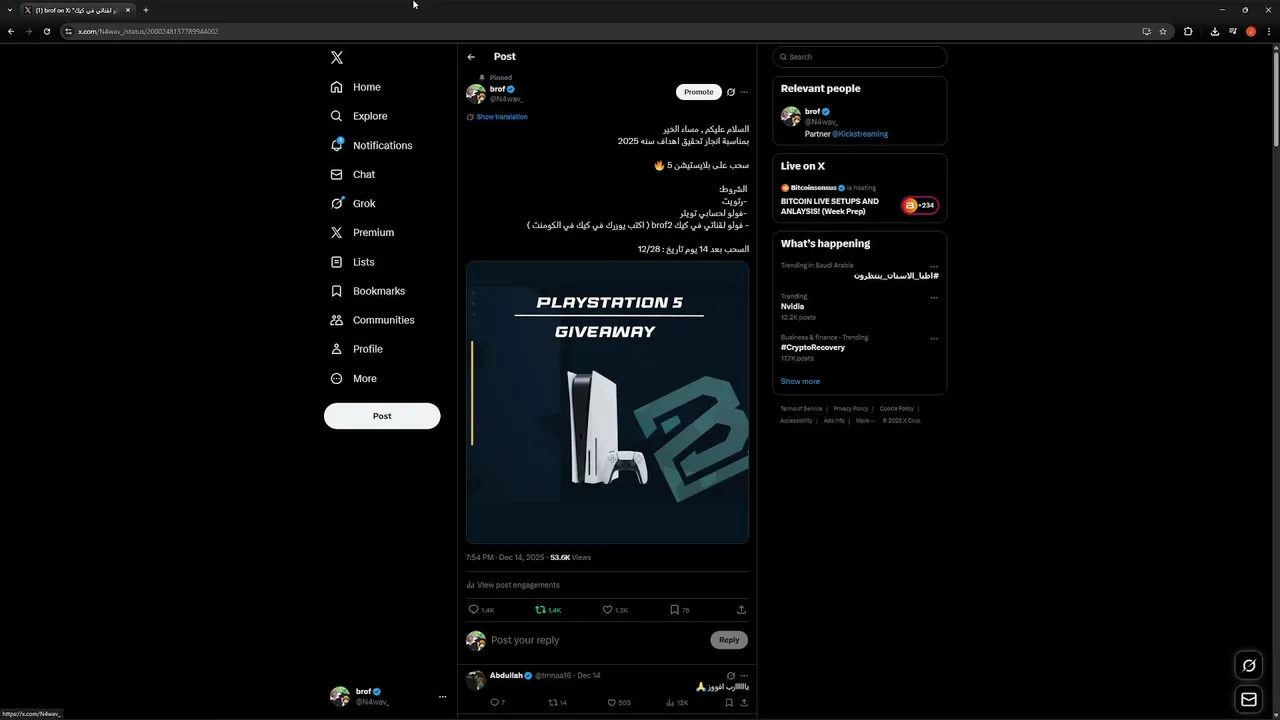Open the browser Downloads icon
Screen dimensions: 1280x720
coord(1214,31)
